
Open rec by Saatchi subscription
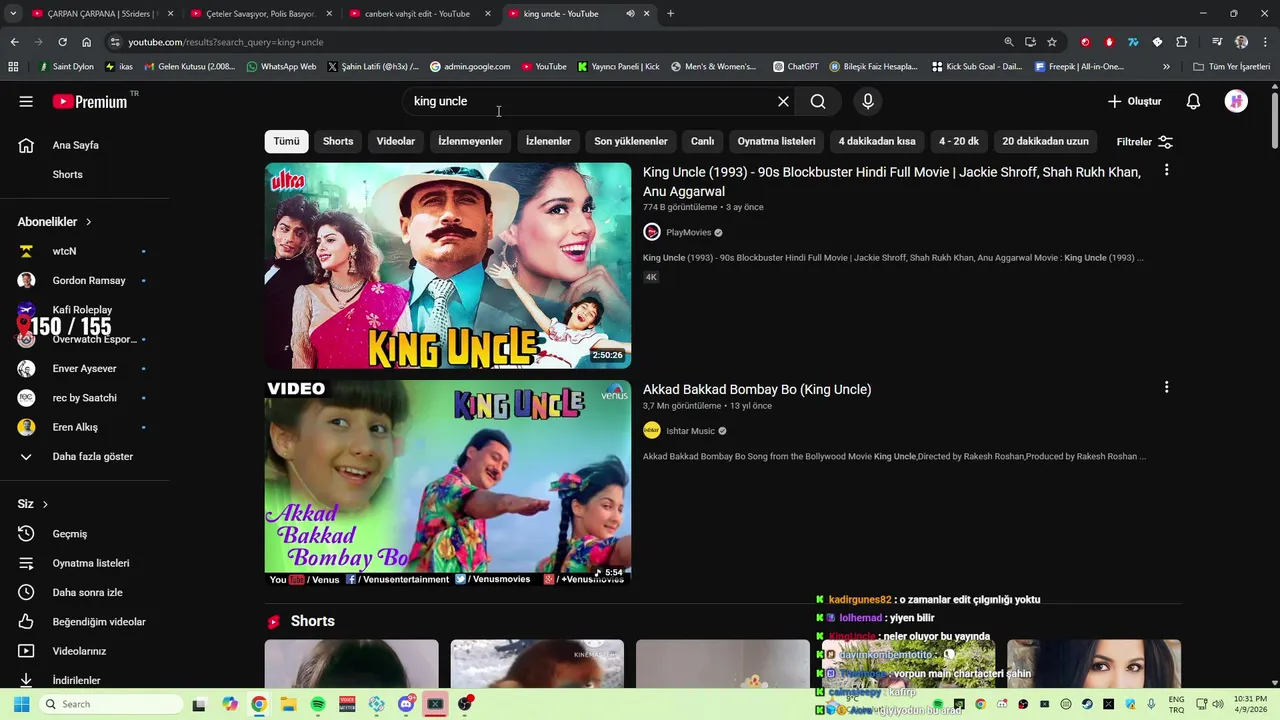point(85,398)
